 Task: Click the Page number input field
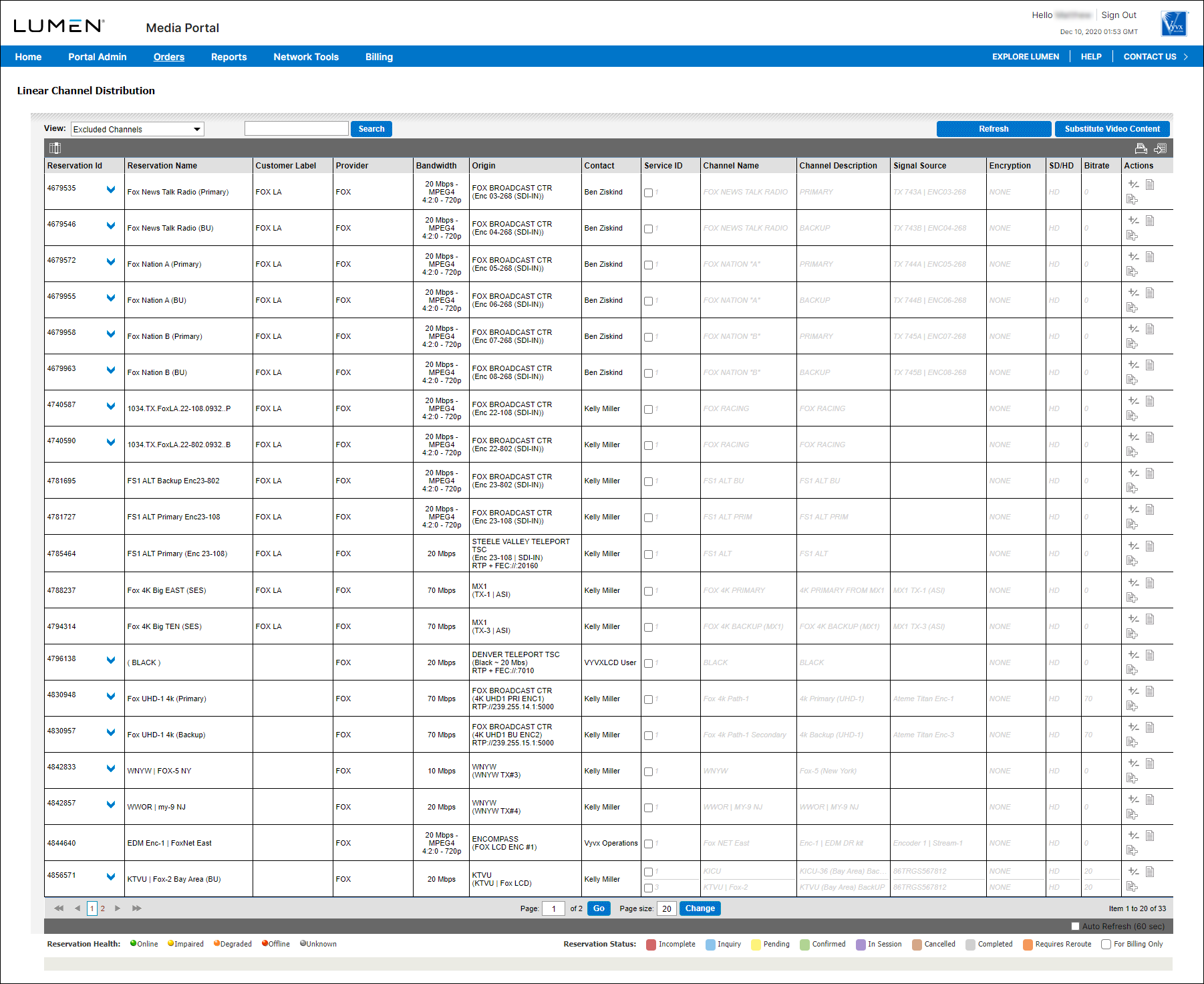(x=553, y=908)
